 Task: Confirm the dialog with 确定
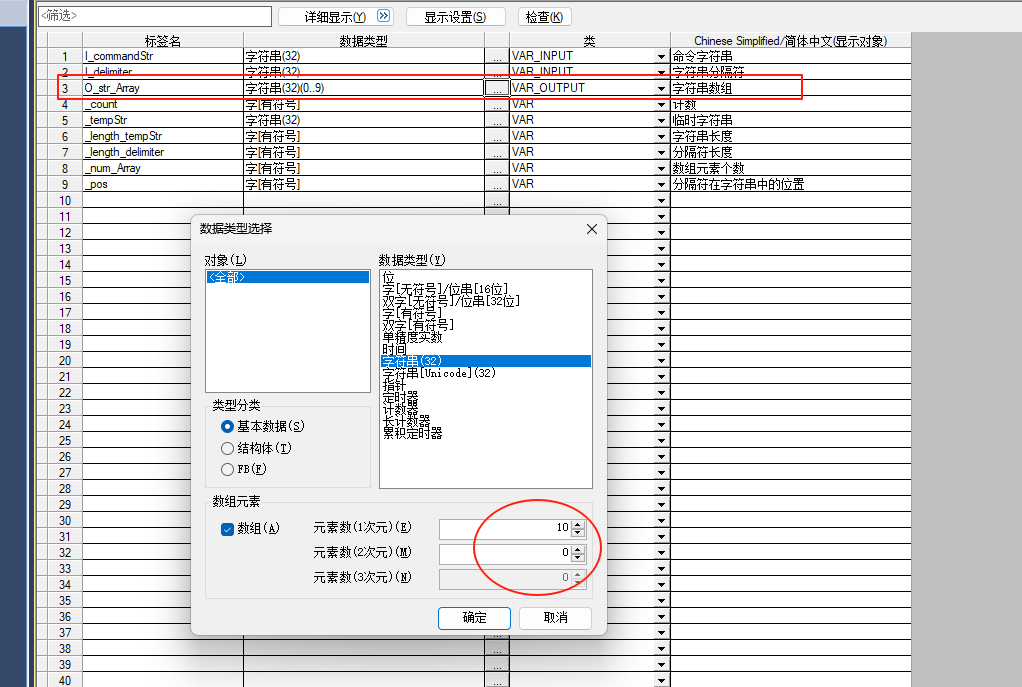tap(474, 618)
